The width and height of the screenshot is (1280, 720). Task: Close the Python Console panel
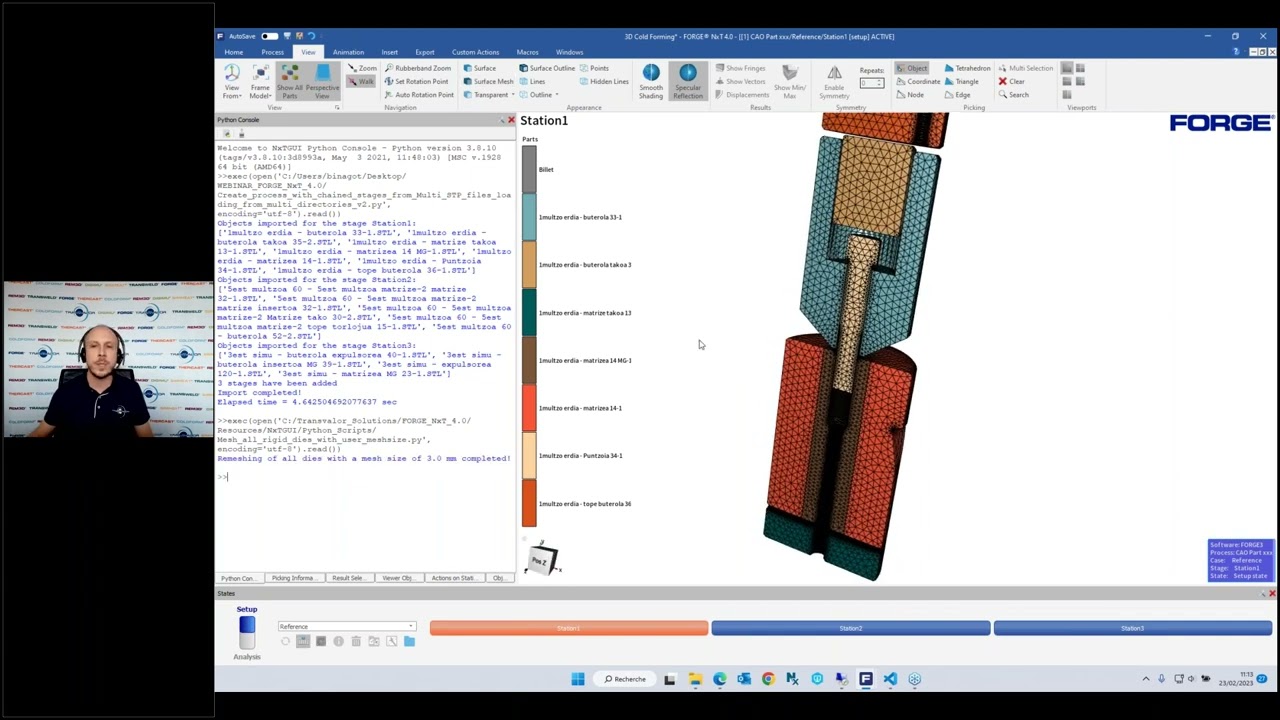point(511,120)
